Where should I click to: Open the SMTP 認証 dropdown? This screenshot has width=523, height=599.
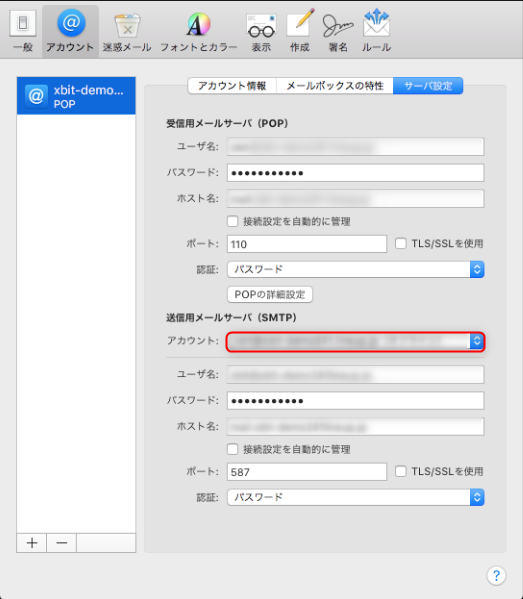click(x=356, y=497)
